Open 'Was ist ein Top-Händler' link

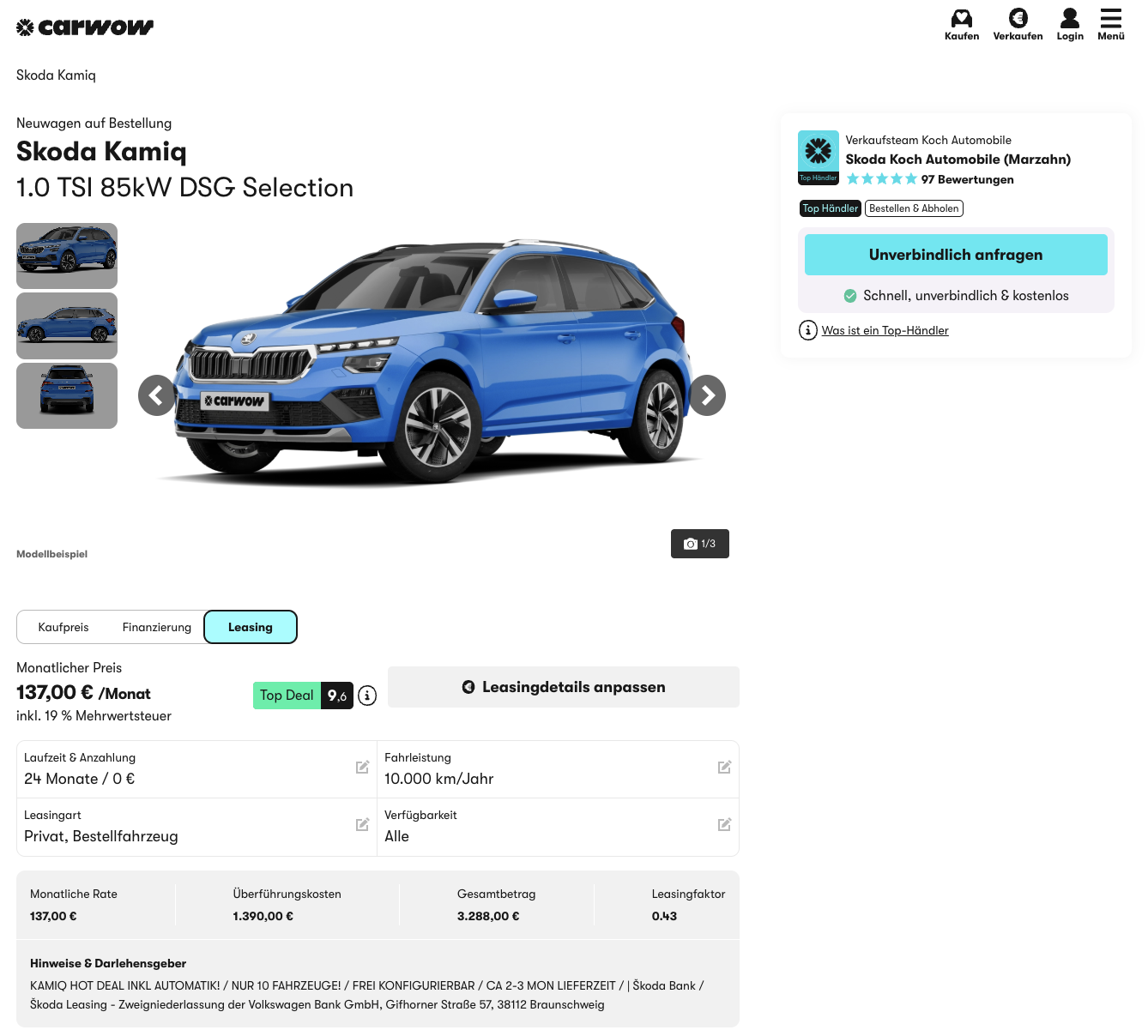[x=885, y=330]
